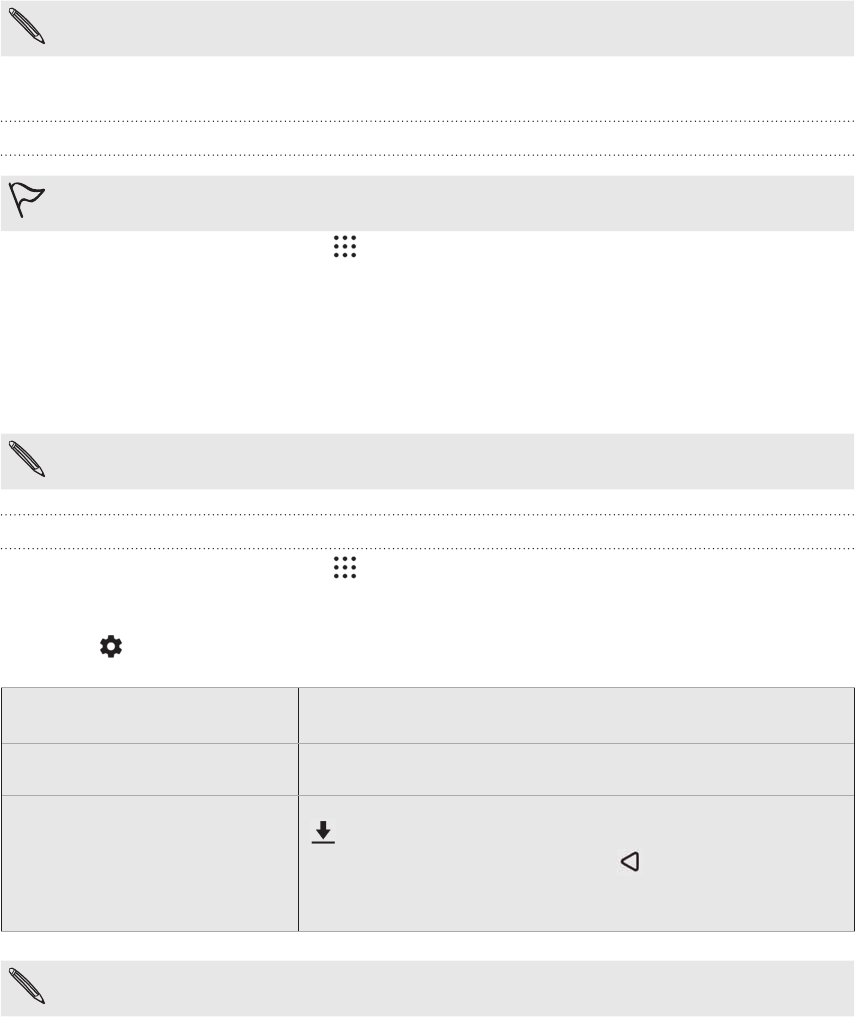Click the gray flag notice banner body
The height and width of the screenshot is (1017, 855).
tap(428, 203)
